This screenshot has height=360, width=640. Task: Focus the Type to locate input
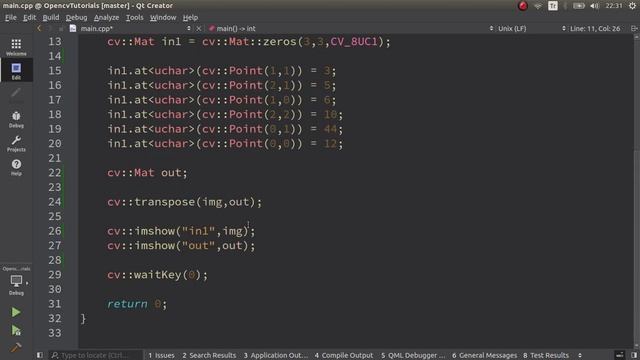click(x=96, y=355)
